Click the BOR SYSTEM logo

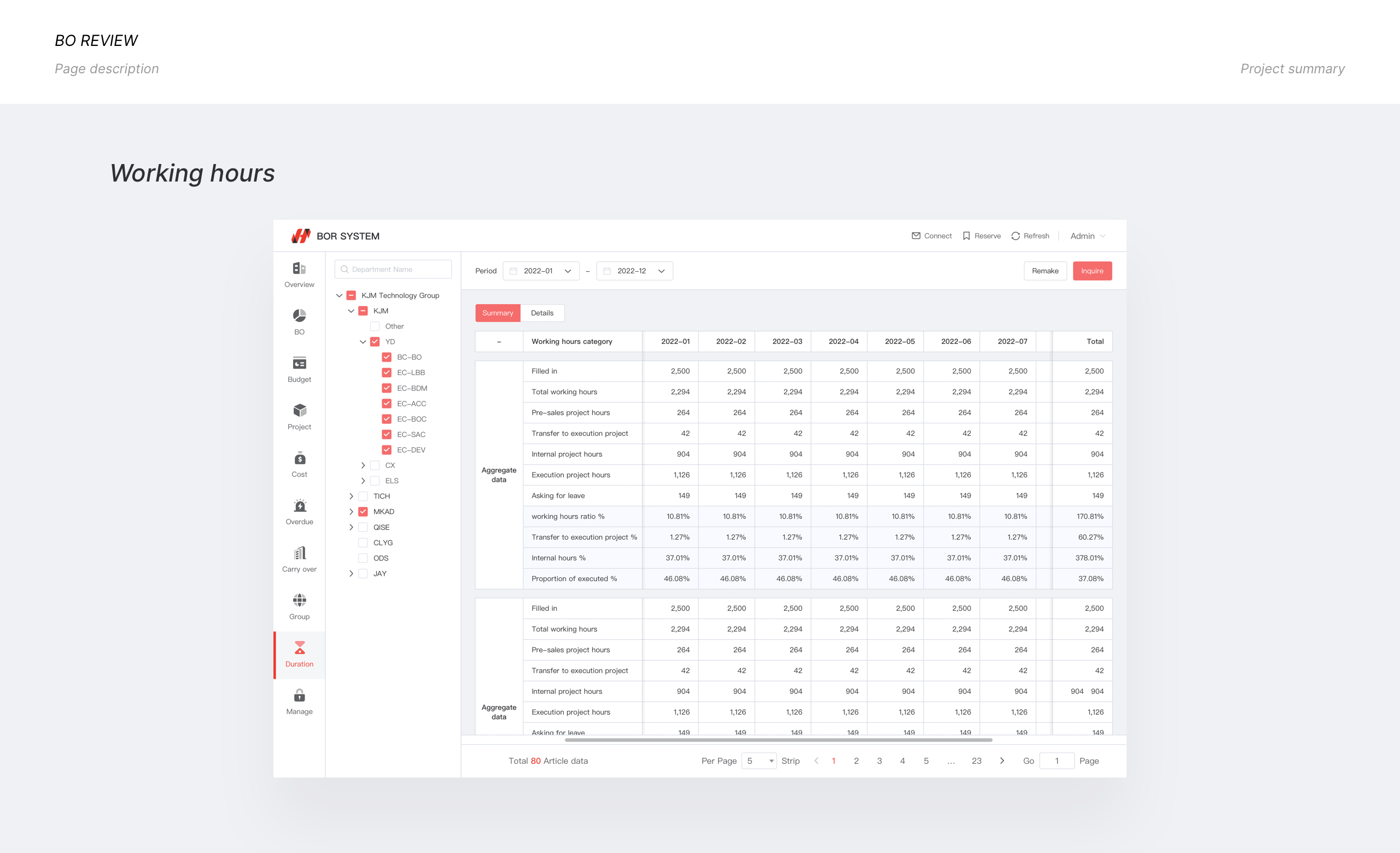tap(301, 236)
